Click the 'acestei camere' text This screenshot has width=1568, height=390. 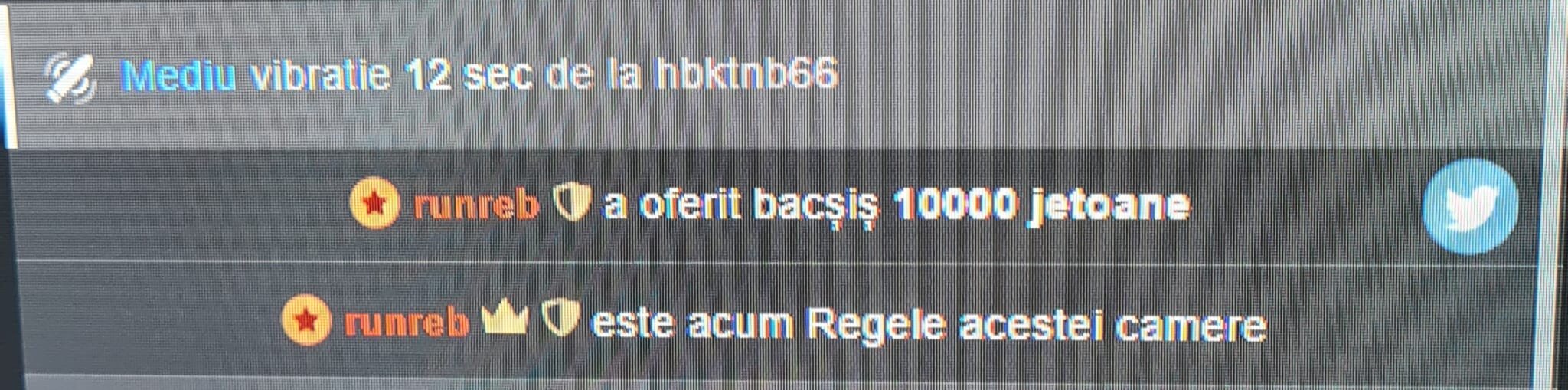coord(1112,325)
